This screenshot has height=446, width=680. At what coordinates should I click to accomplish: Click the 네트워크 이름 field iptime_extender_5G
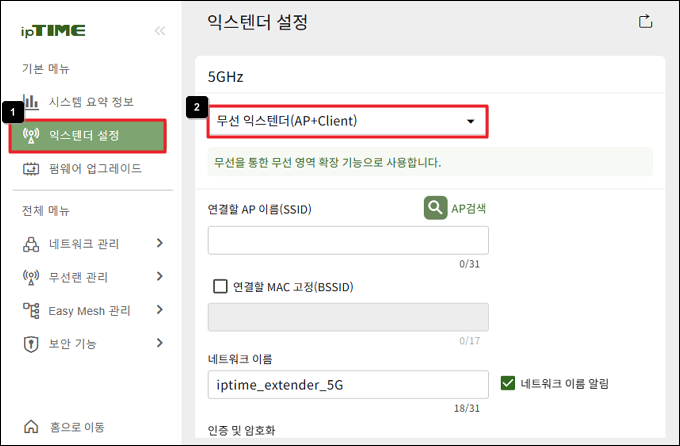point(348,384)
